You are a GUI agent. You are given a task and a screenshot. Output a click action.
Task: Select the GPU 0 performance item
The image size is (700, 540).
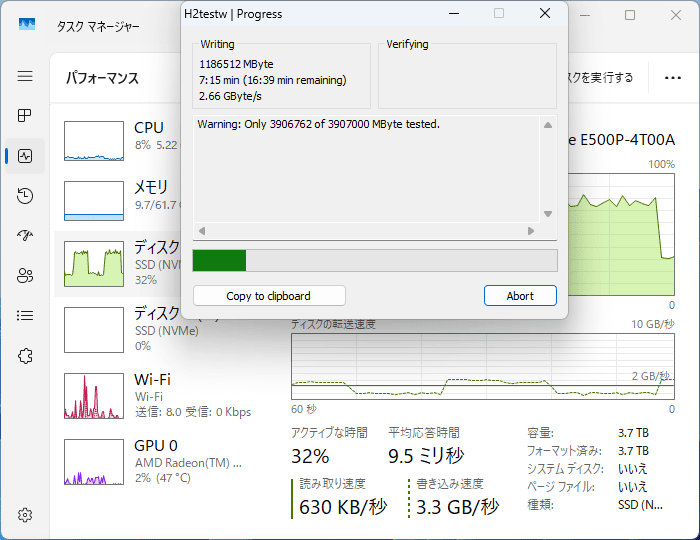pos(150,461)
